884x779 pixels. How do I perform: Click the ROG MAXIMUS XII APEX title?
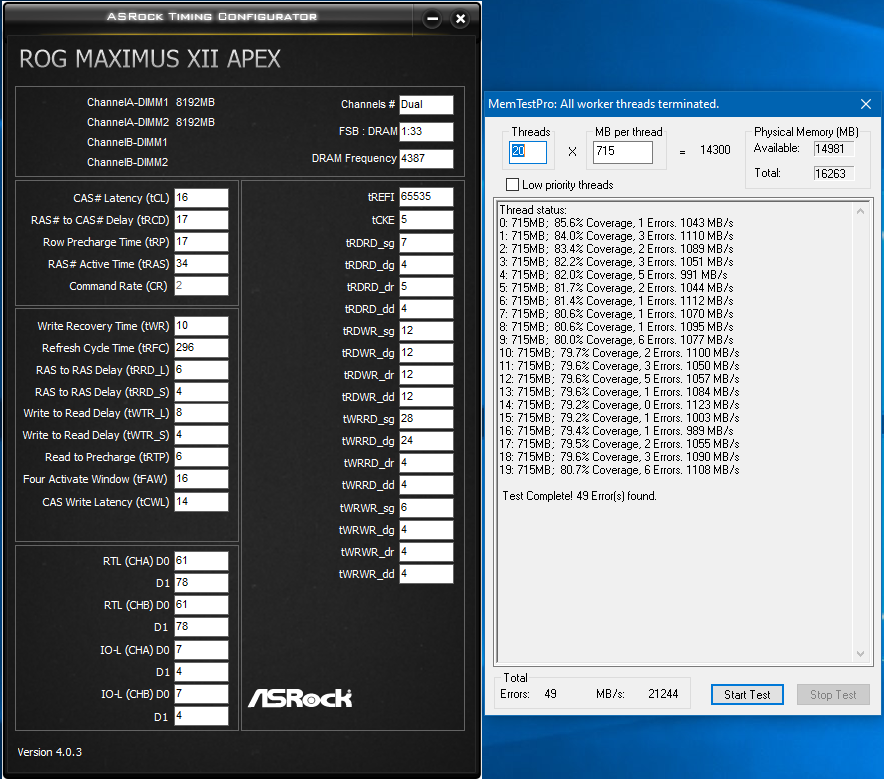[x=150, y=59]
